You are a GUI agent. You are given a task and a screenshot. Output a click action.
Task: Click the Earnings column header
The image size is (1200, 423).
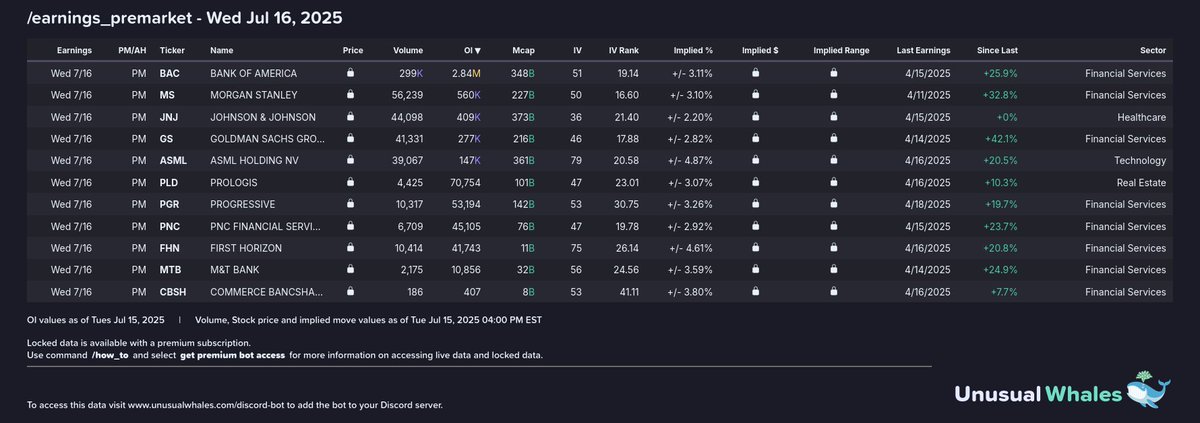pos(74,50)
